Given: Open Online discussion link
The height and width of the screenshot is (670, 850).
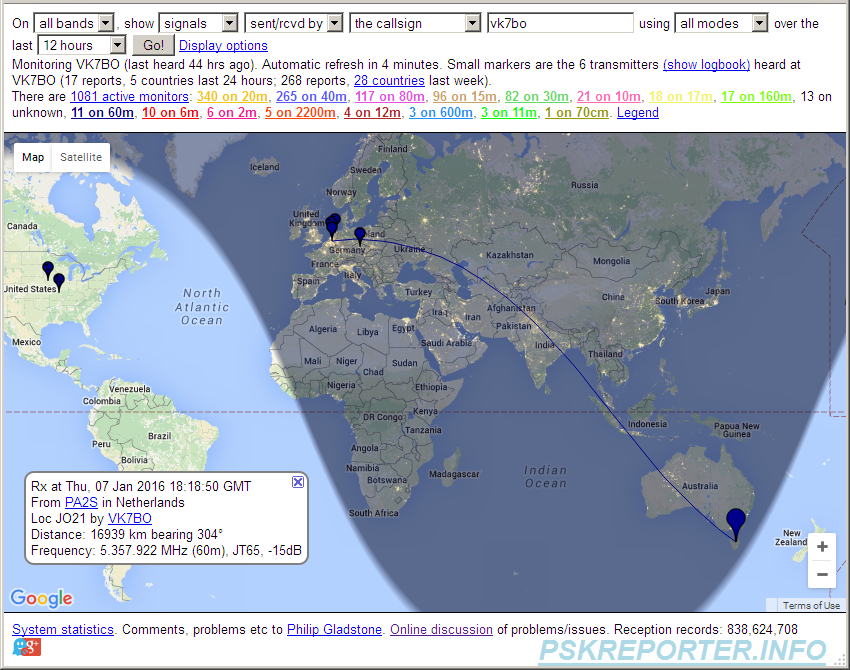Looking at the screenshot, I should (x=441, y=629).
